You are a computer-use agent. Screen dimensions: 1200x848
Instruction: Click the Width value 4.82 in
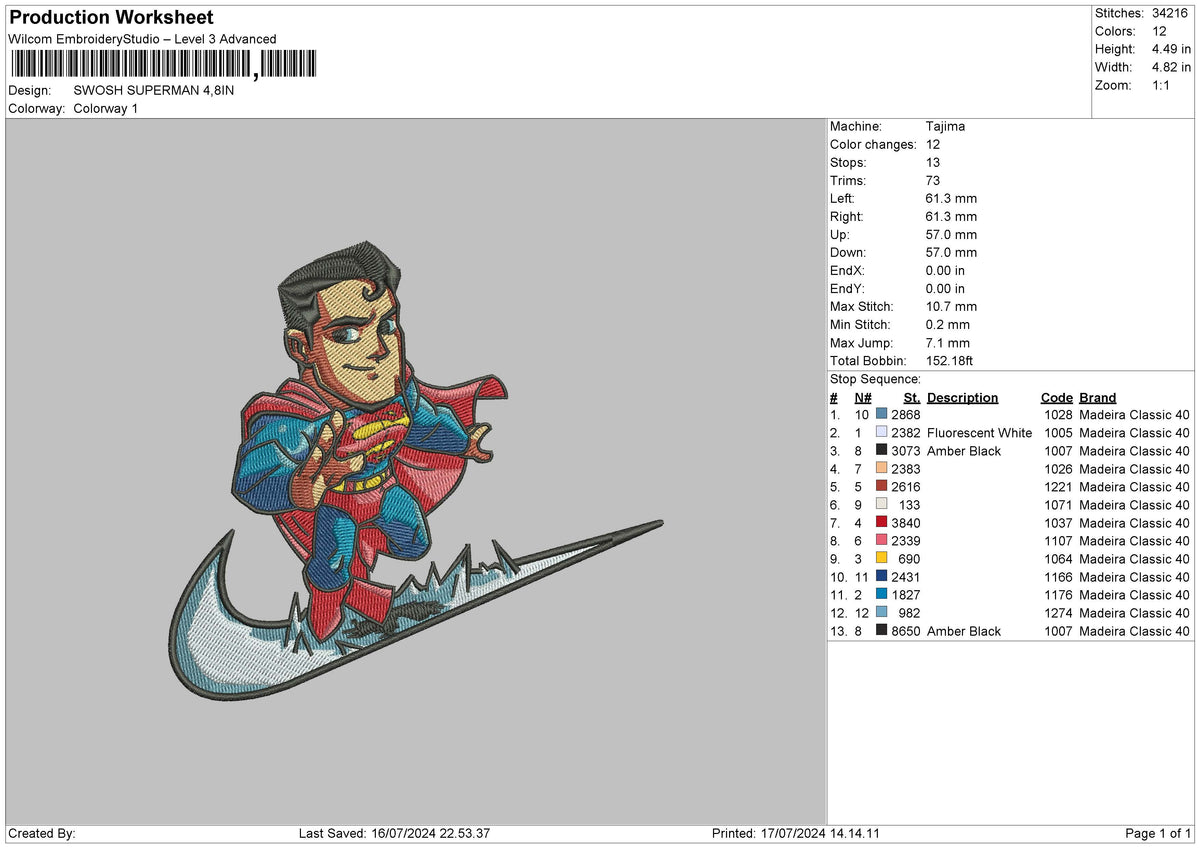pos(1169,67)
